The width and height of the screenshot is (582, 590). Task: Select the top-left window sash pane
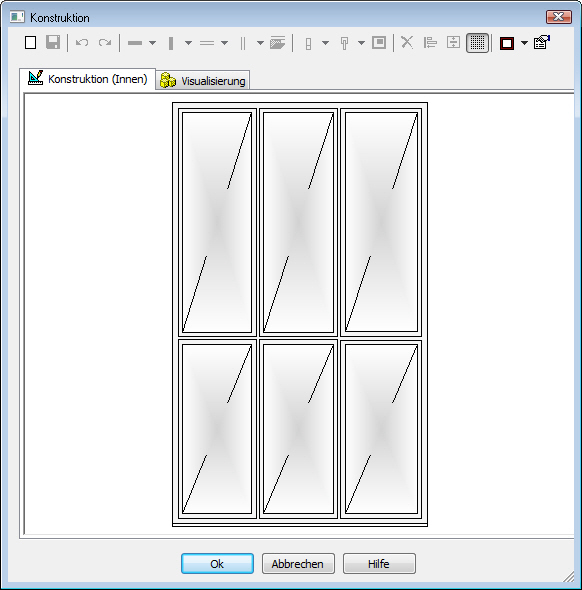(217, 222)
